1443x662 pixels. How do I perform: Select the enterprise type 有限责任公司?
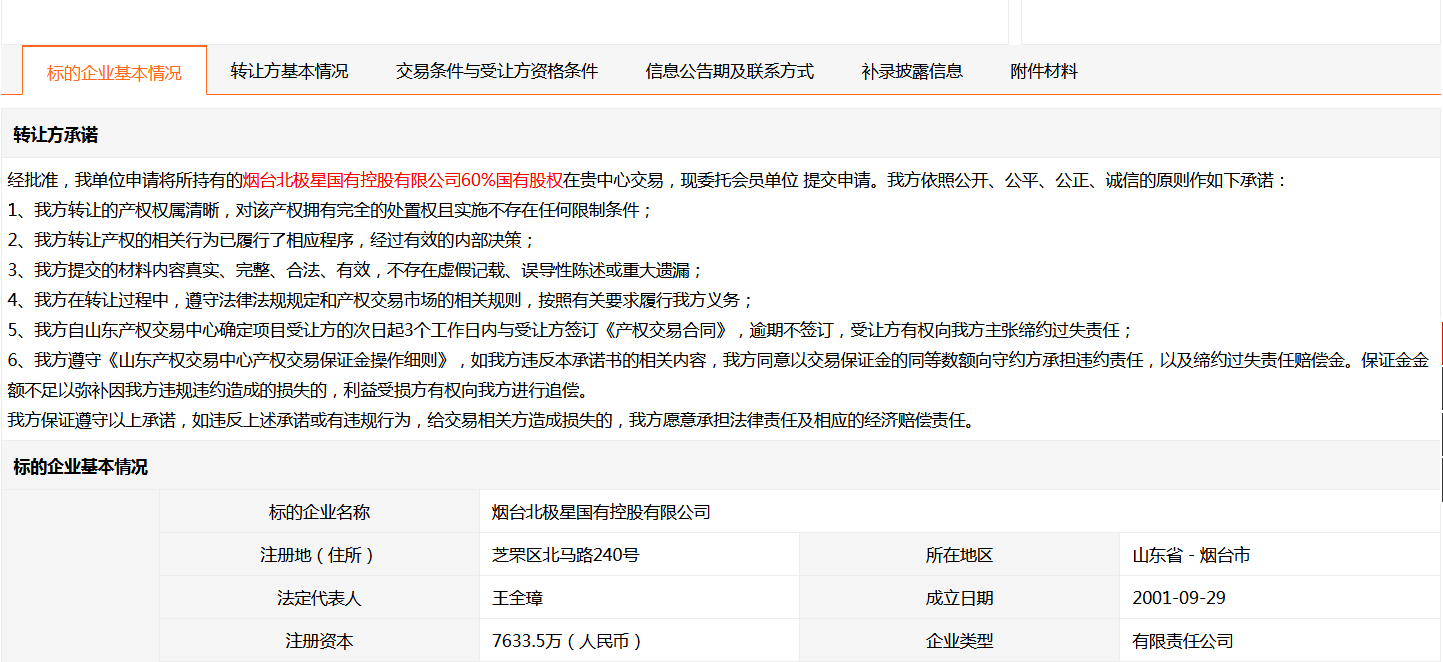1182,641
